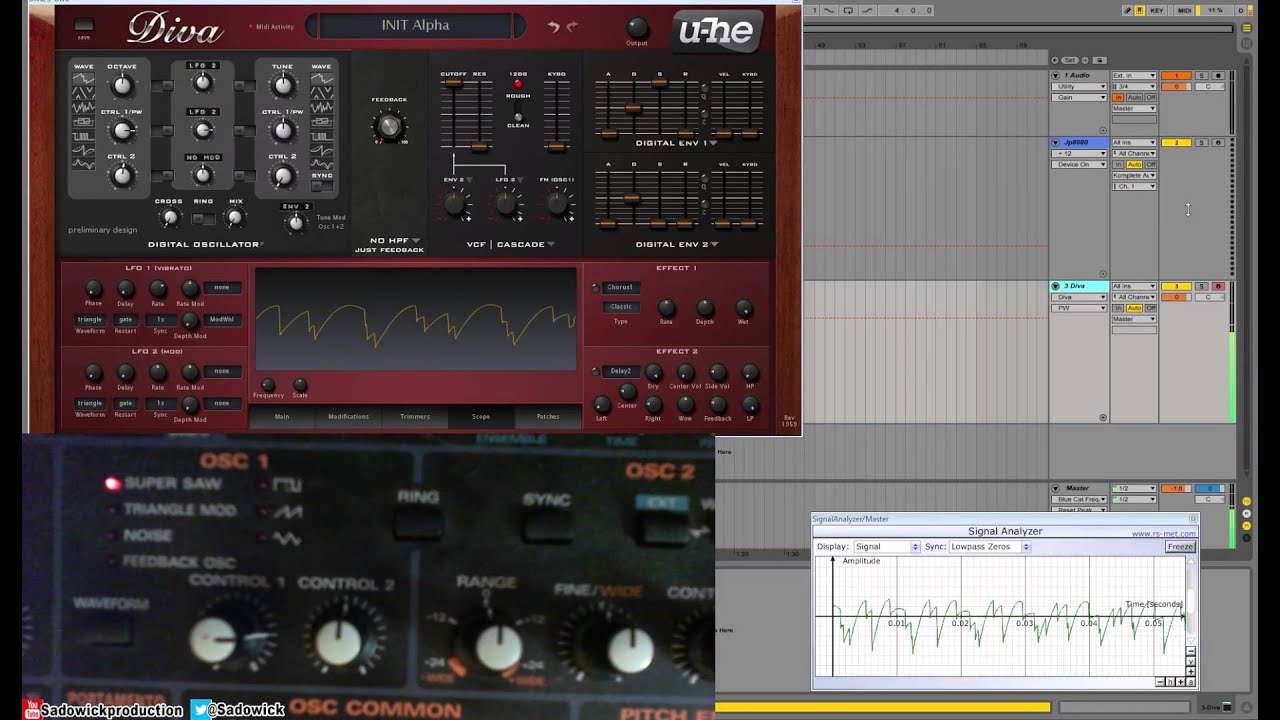Screen dimensions: 1280x720
Task: Click the Output knob in Diva
Action: point(637,28)
